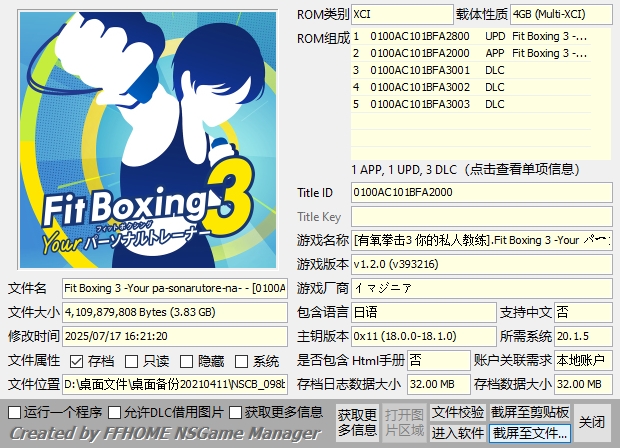
Task: Open the 进入软件 button
Action: [x=458, y=432]
